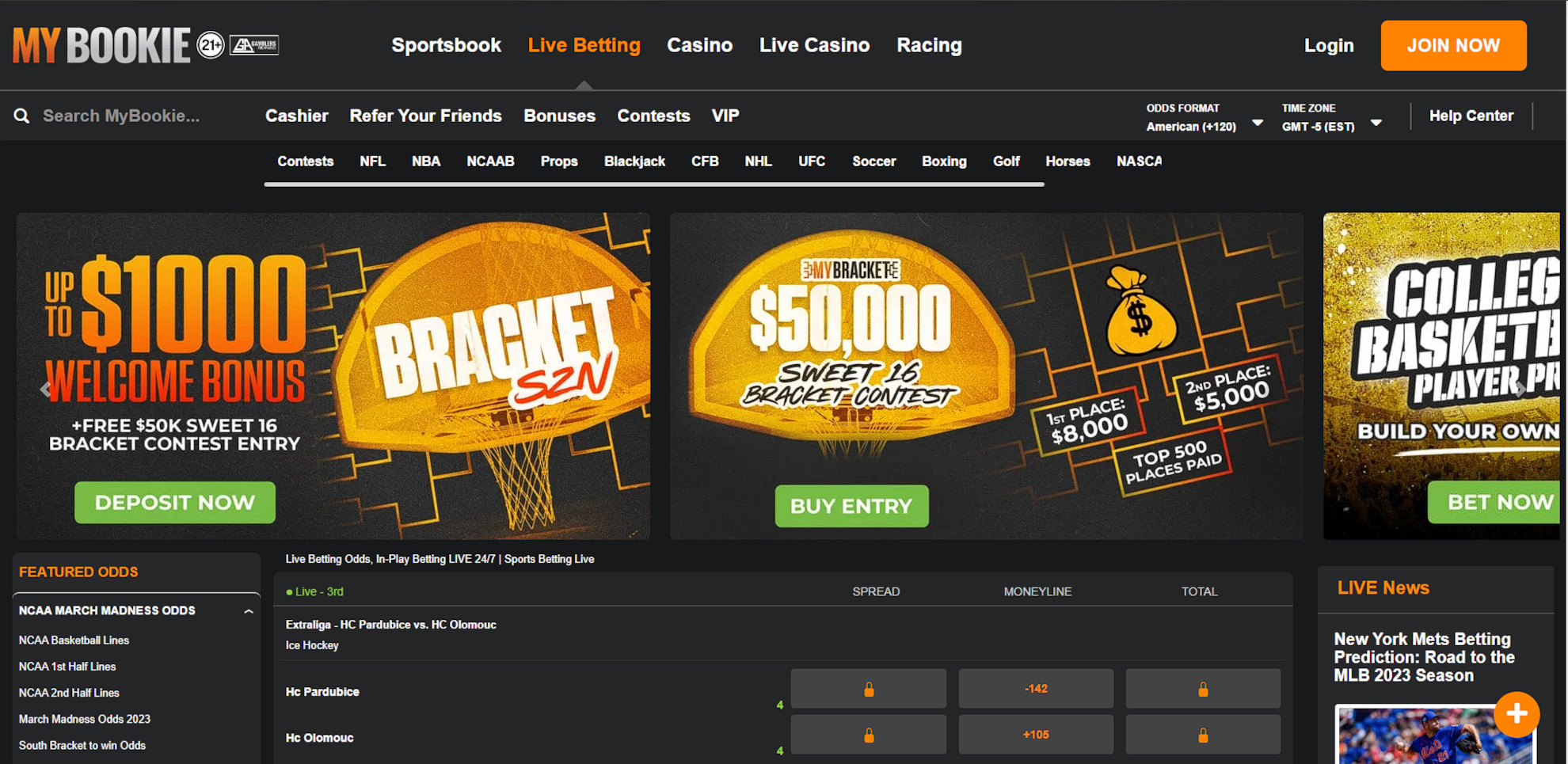Open the Contests menu next to Bonuses
Image resolution: width=1568 pixels, height=764 pixels.
click(x=653, y=116)
